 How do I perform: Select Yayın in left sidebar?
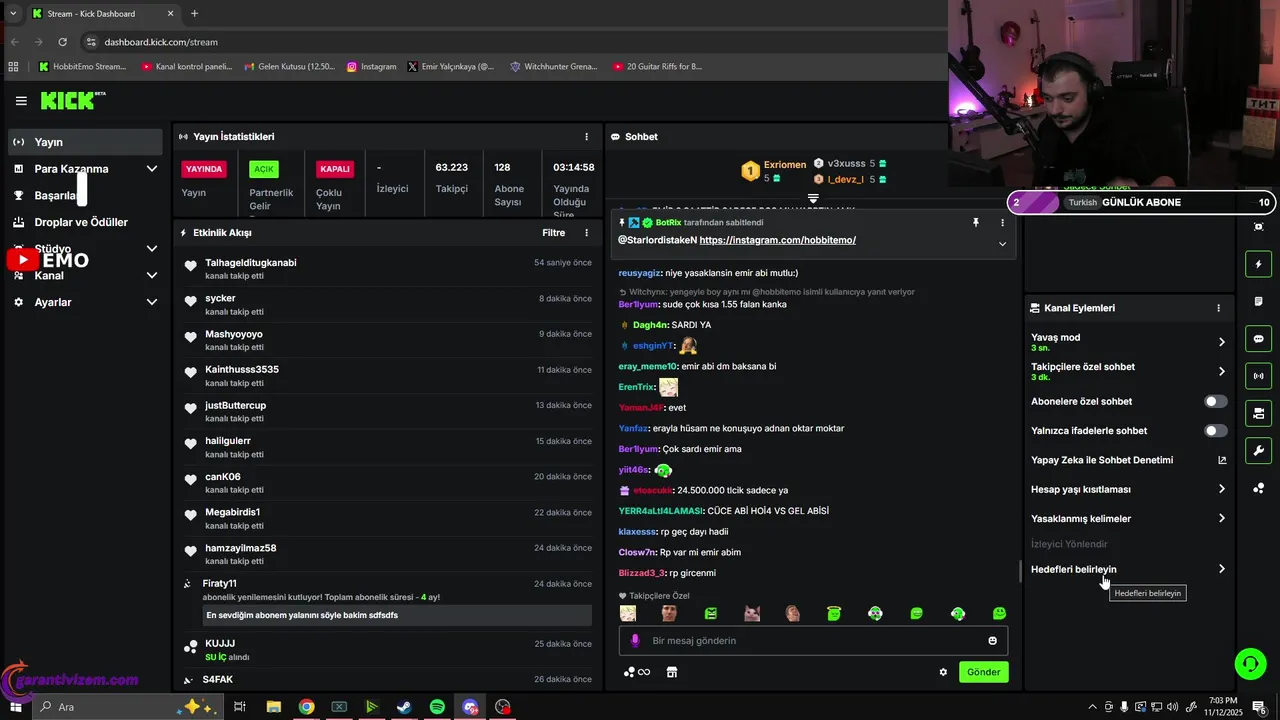click(85, 142)
